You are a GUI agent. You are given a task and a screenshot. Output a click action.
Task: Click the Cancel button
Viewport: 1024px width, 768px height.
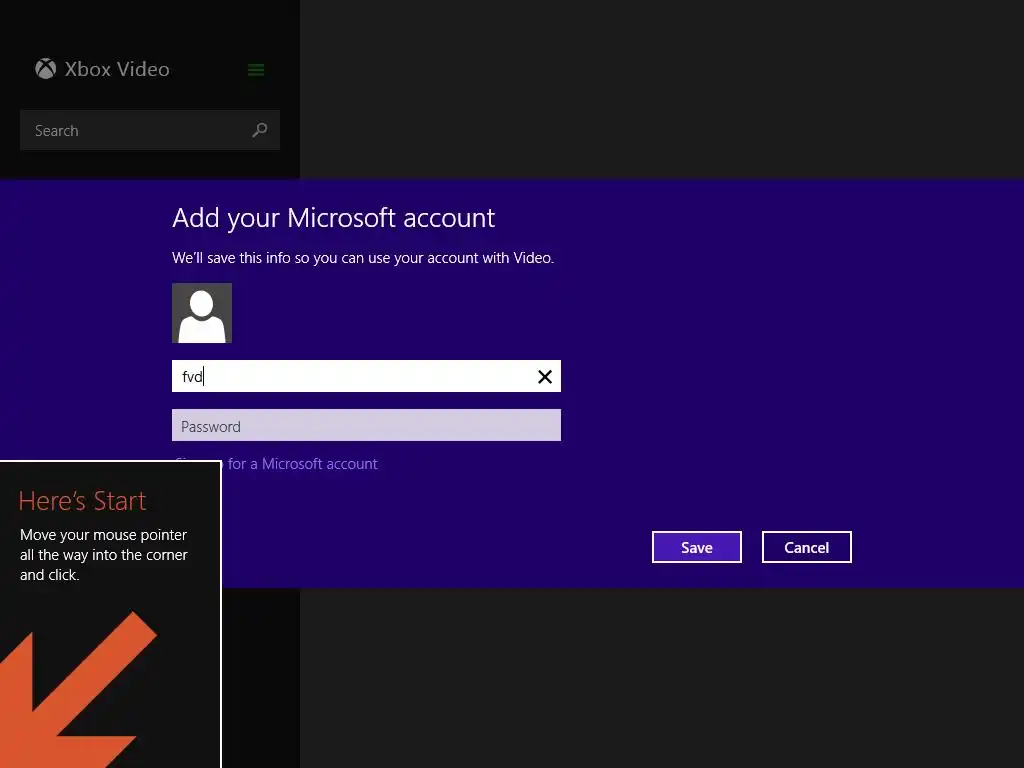pyautogui.click(x=807, y=547)
